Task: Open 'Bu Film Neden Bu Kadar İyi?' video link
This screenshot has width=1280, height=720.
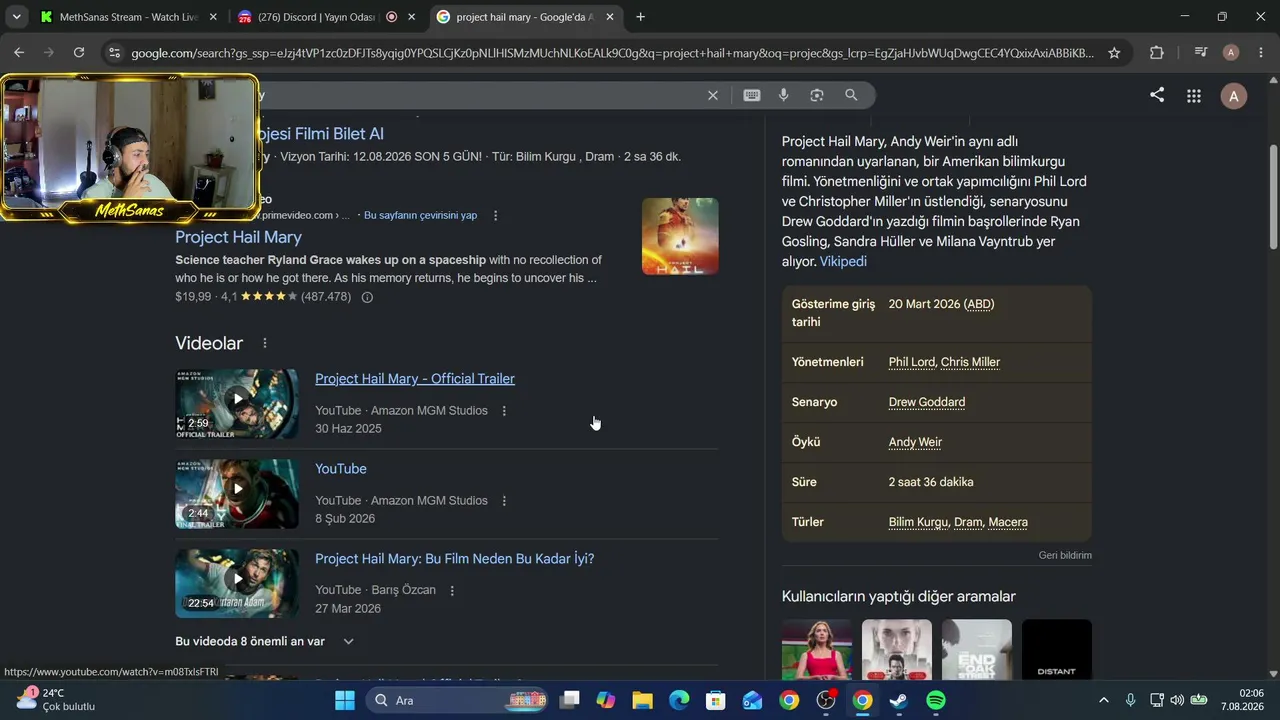Action: 455,559
